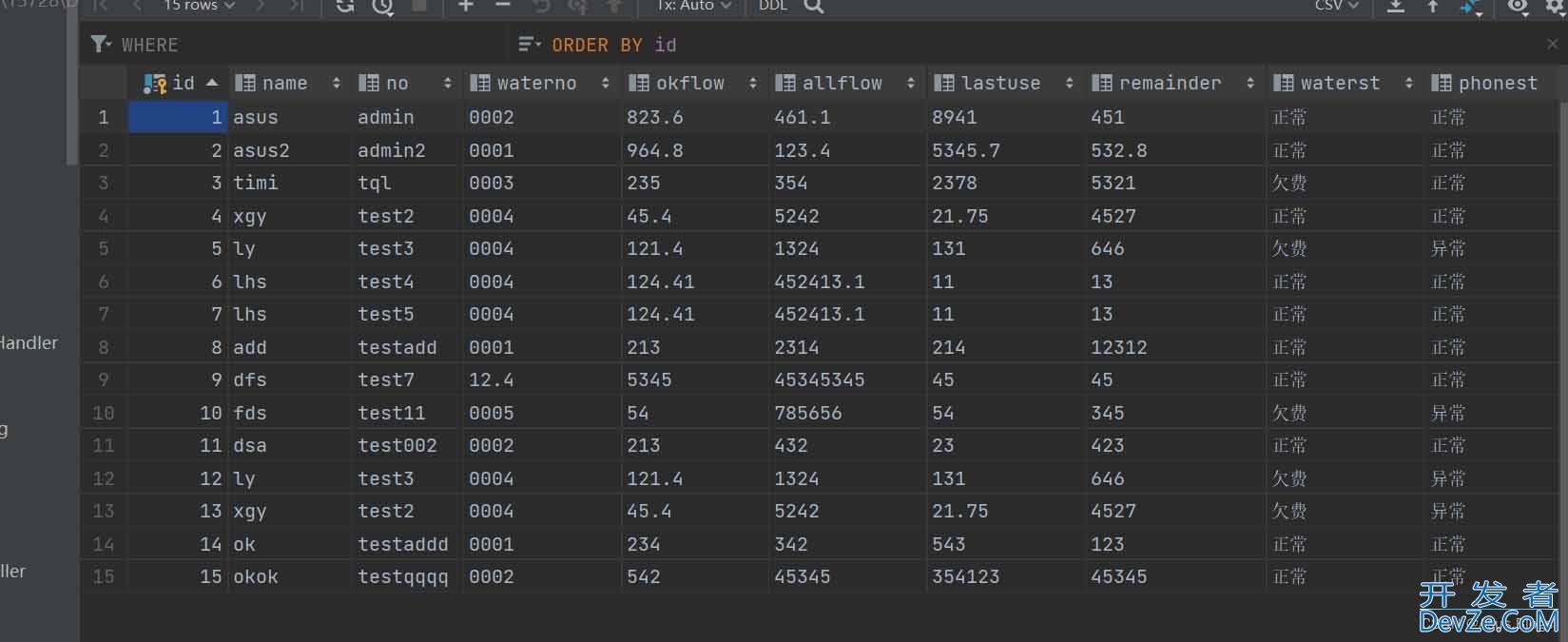This screenshot has width=1568, height=642.
Task: Open the Tx: Auto transaction dropdown
Action: coord(694,6)
